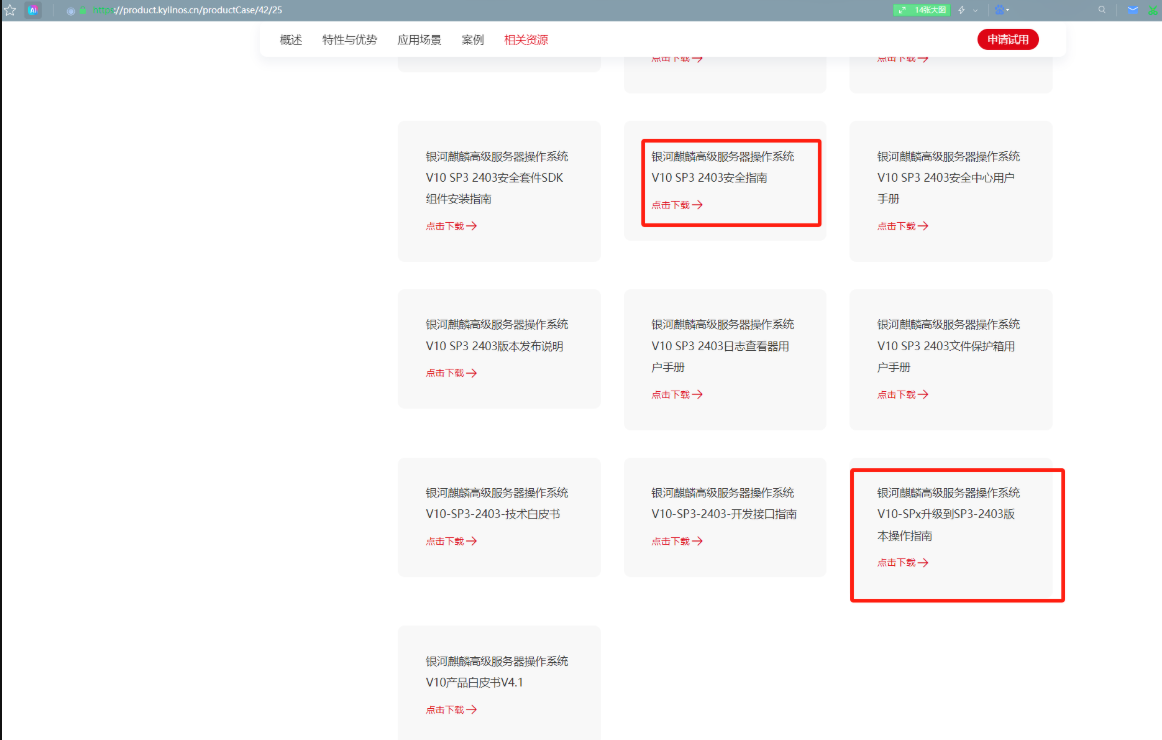This screenshot has width=1162, height=740.
Task: Open the dropdown arrow beside the paw icon
Action: click(1008, 10)
